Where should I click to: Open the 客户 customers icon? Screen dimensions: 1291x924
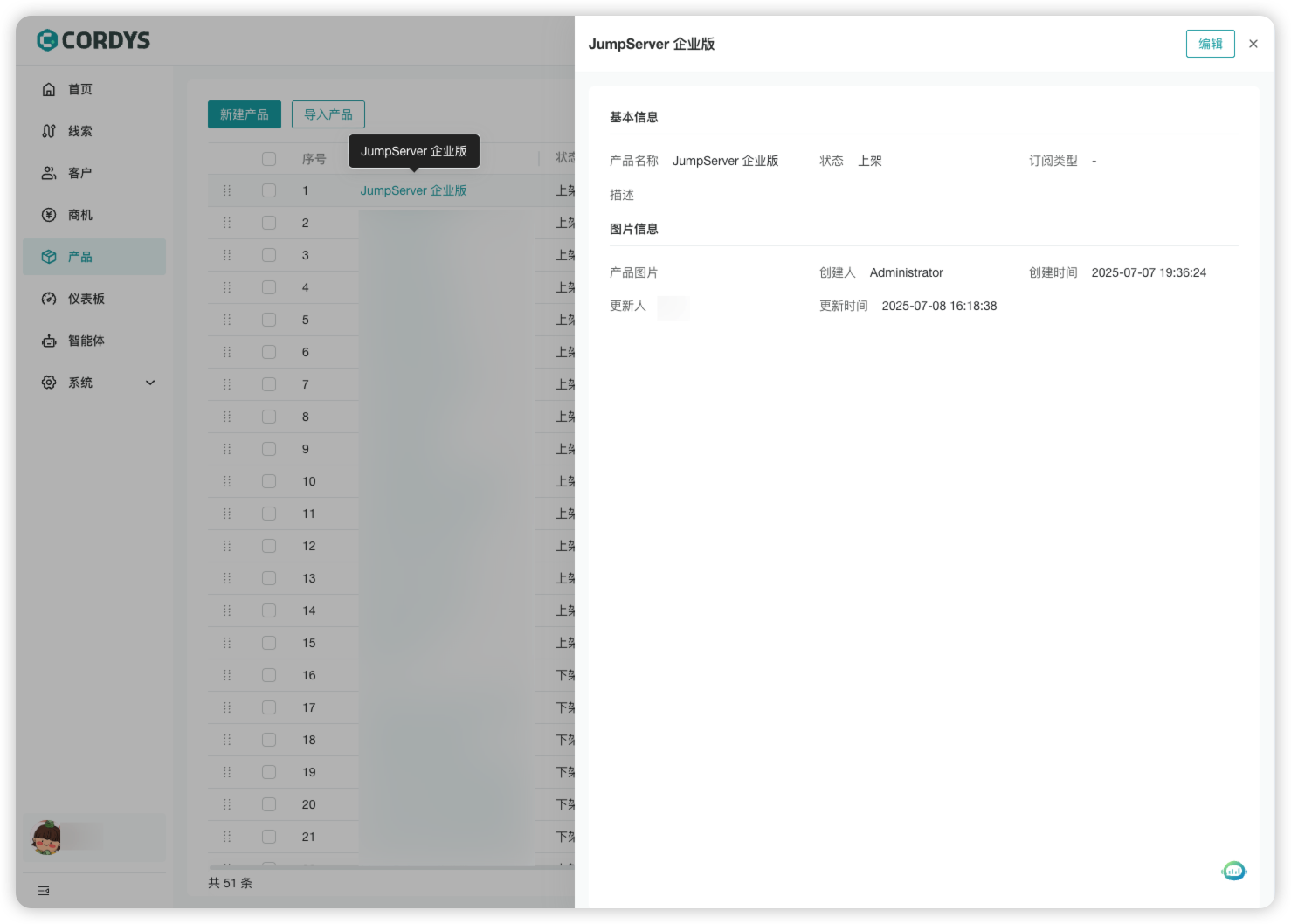[49, 172]
